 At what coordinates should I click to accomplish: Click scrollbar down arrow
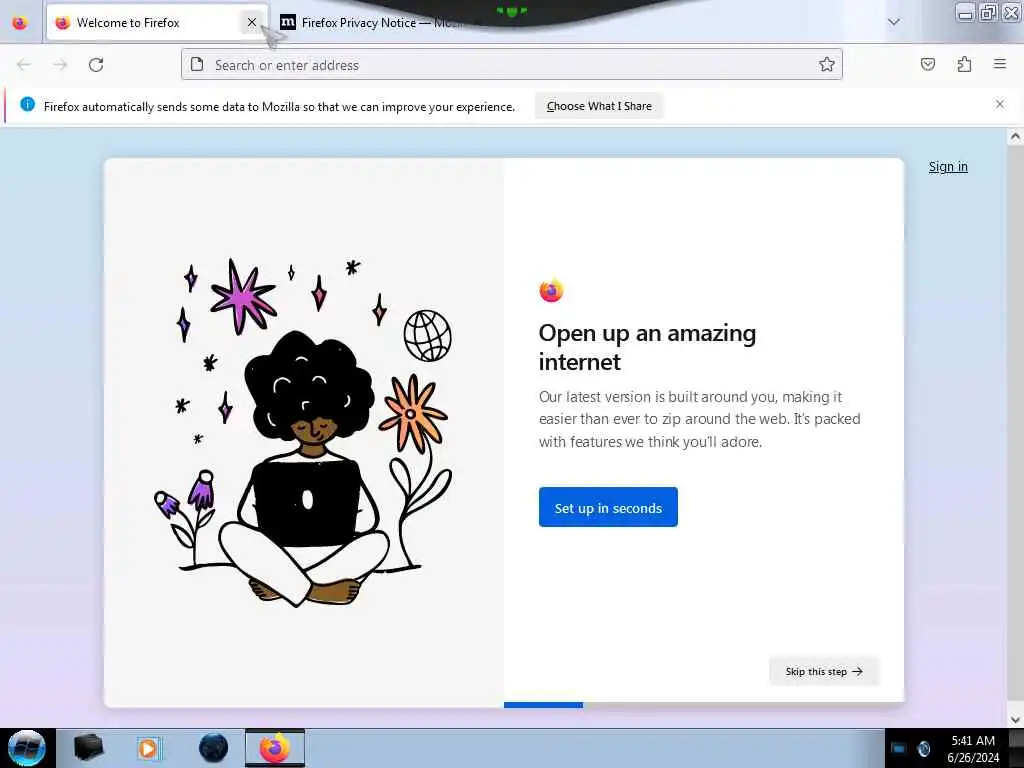pos(1015,719)
